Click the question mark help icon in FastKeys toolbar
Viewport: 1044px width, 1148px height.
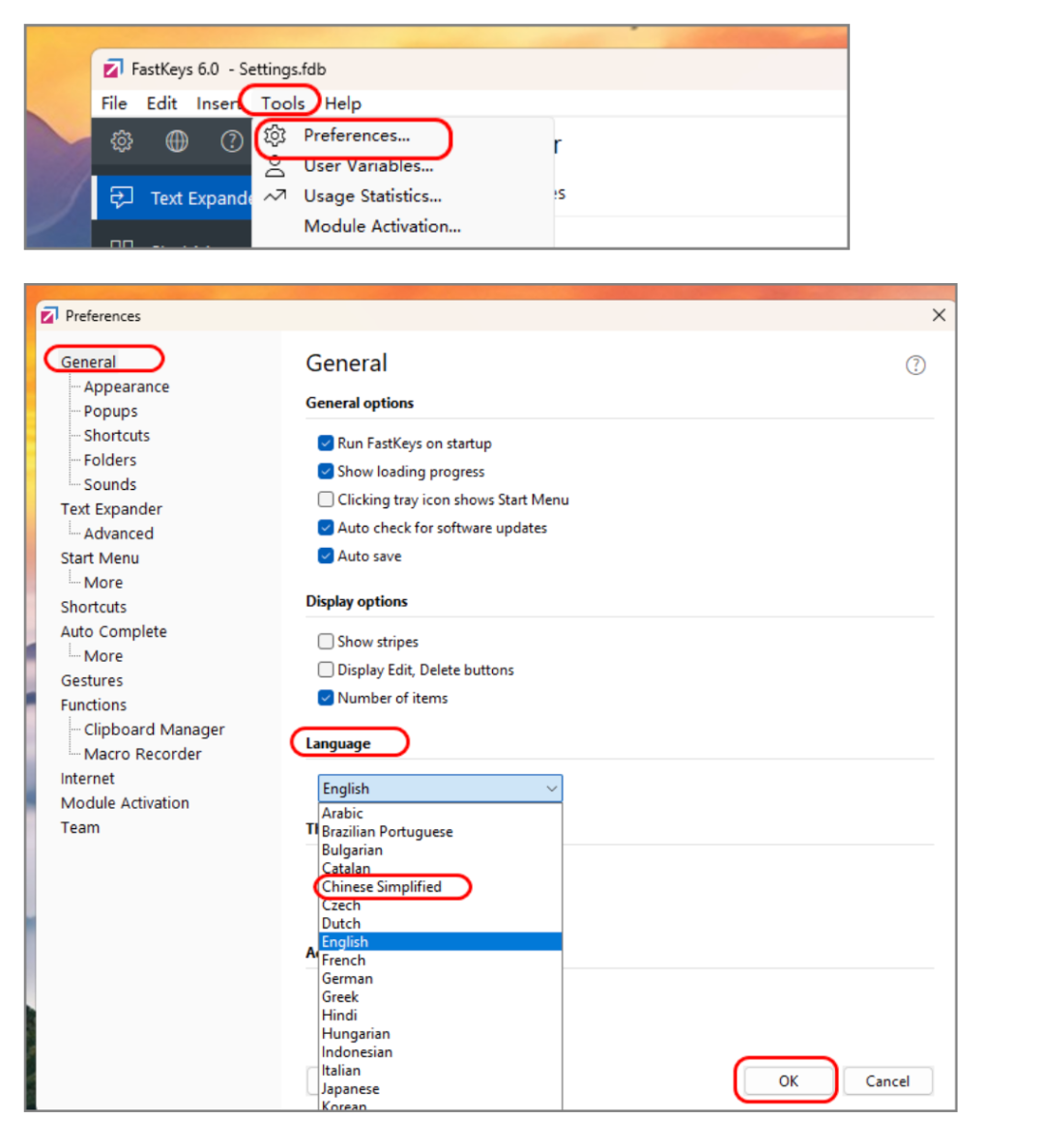[x=231, y=140]
